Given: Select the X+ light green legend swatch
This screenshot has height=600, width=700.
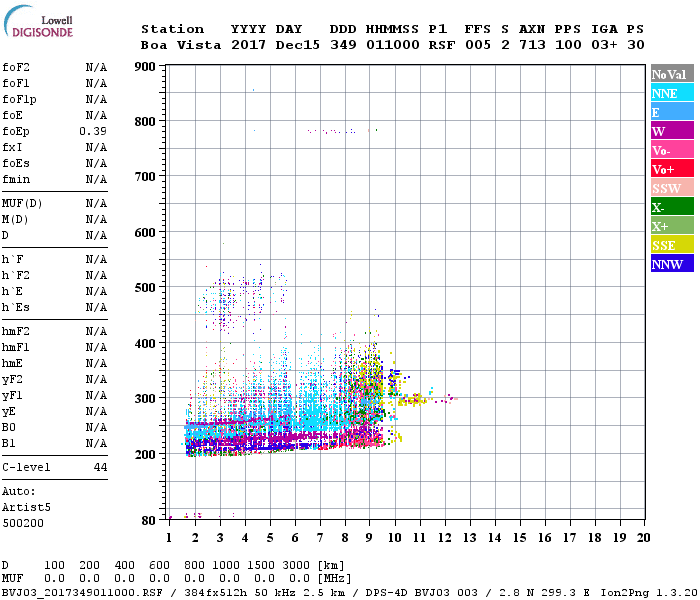Looking at the screenshot, I should coord(672,225).
